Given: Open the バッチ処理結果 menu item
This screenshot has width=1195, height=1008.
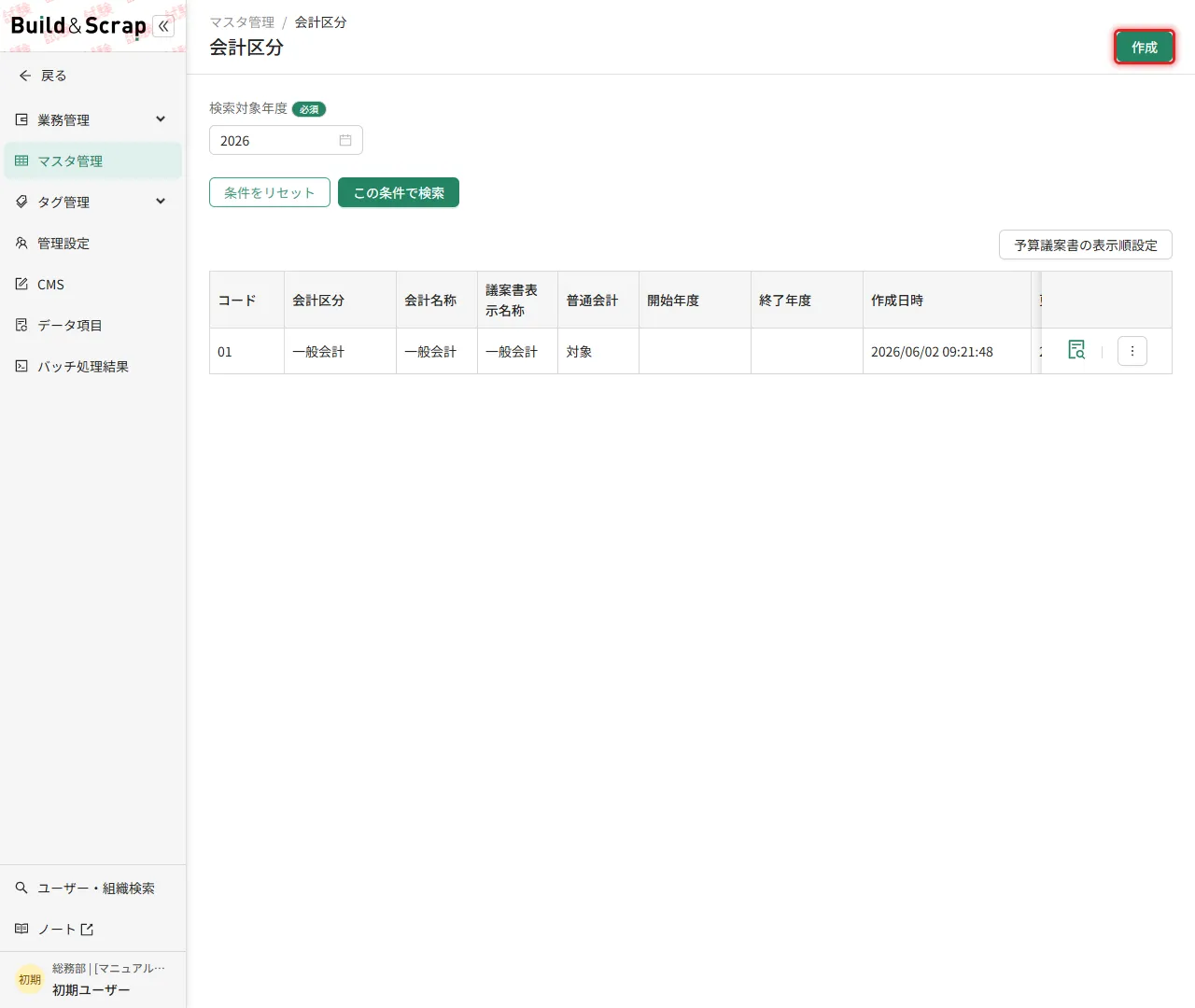Looking at the screenshot, I should 93,366.
